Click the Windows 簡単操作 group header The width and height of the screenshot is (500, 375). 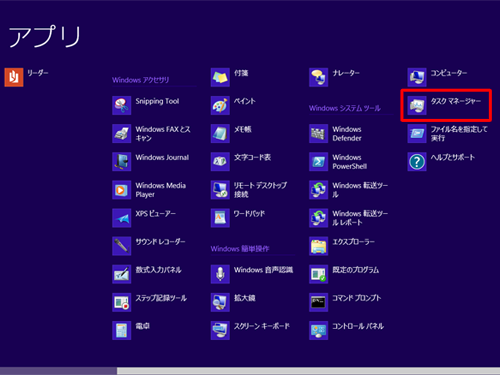pos(240,249)
